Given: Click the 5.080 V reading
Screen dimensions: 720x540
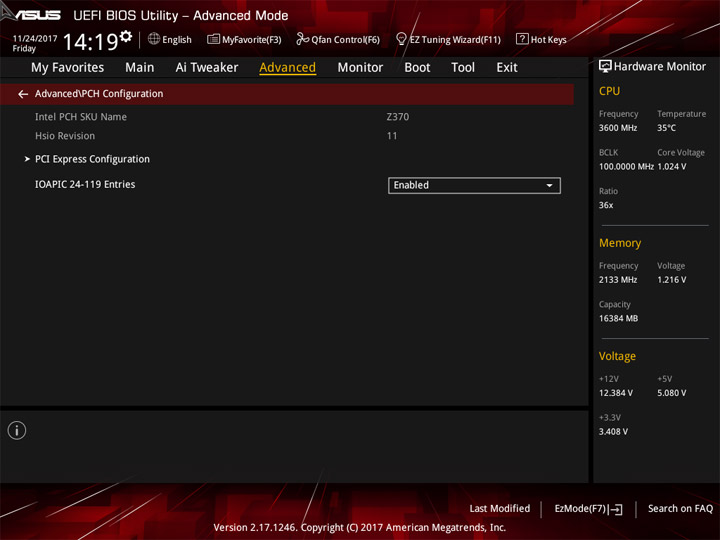Looking at the screenshot, I should [x=672, y=393].
